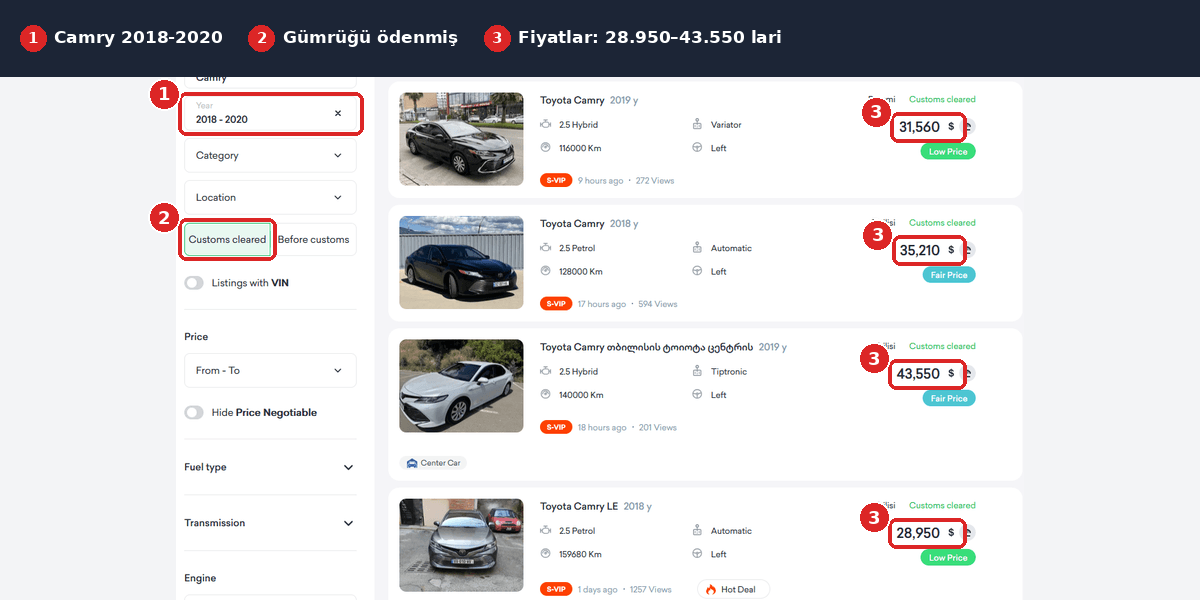
Task: Open the Category dropdown
Action: (x=270, y=155)
